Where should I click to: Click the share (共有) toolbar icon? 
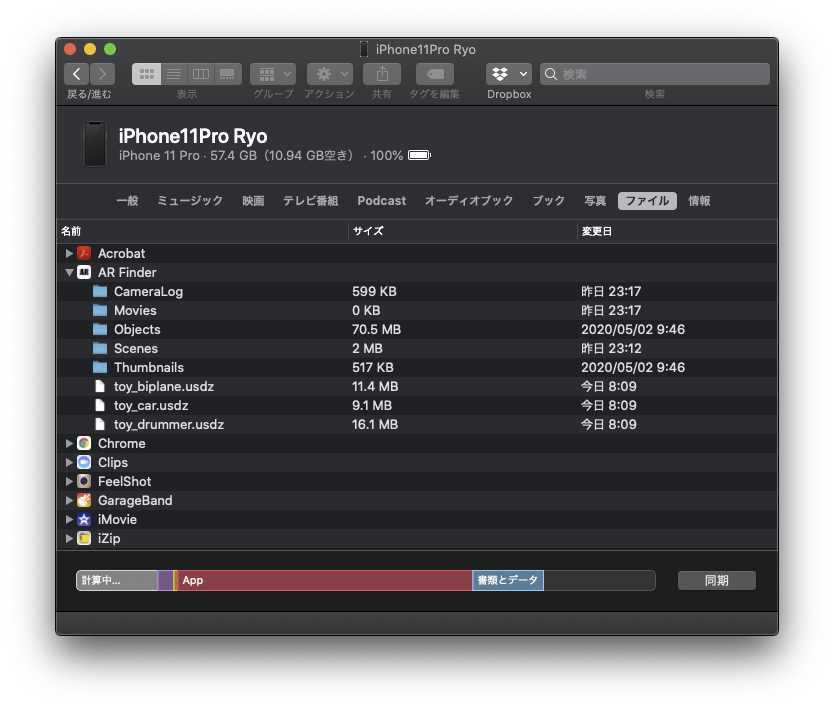tap(382, 74)
